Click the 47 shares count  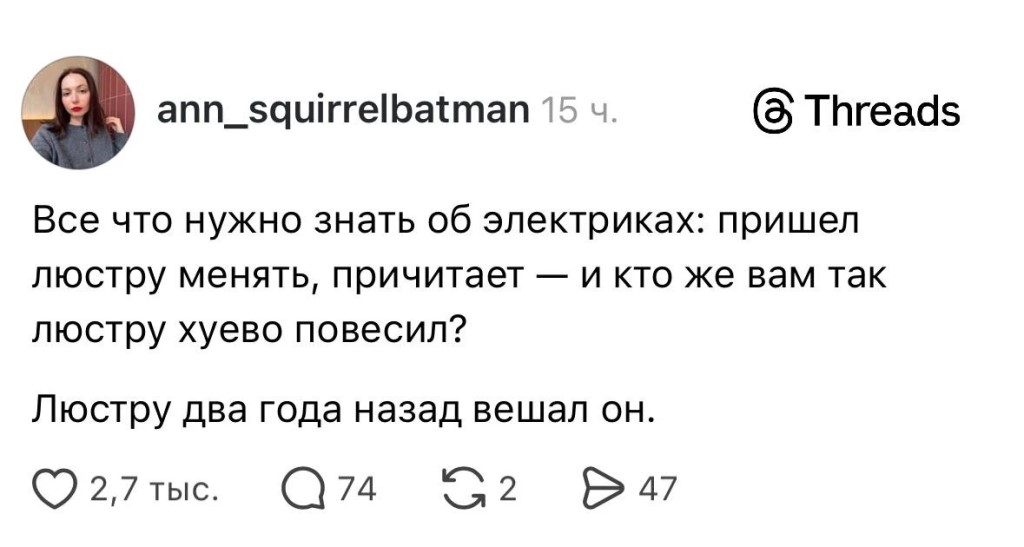pyautogui.click(x=657, y=490)
